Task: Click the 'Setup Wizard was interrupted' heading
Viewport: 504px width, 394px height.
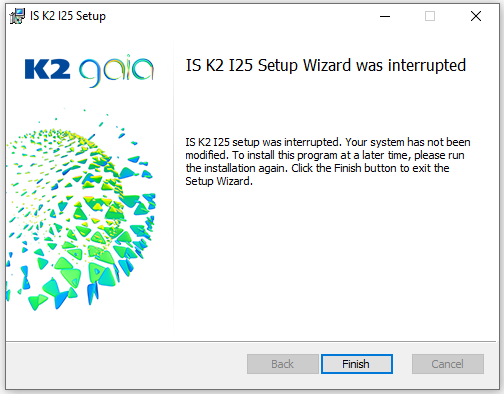Action: pyautogui.click(x=326, y=65)
